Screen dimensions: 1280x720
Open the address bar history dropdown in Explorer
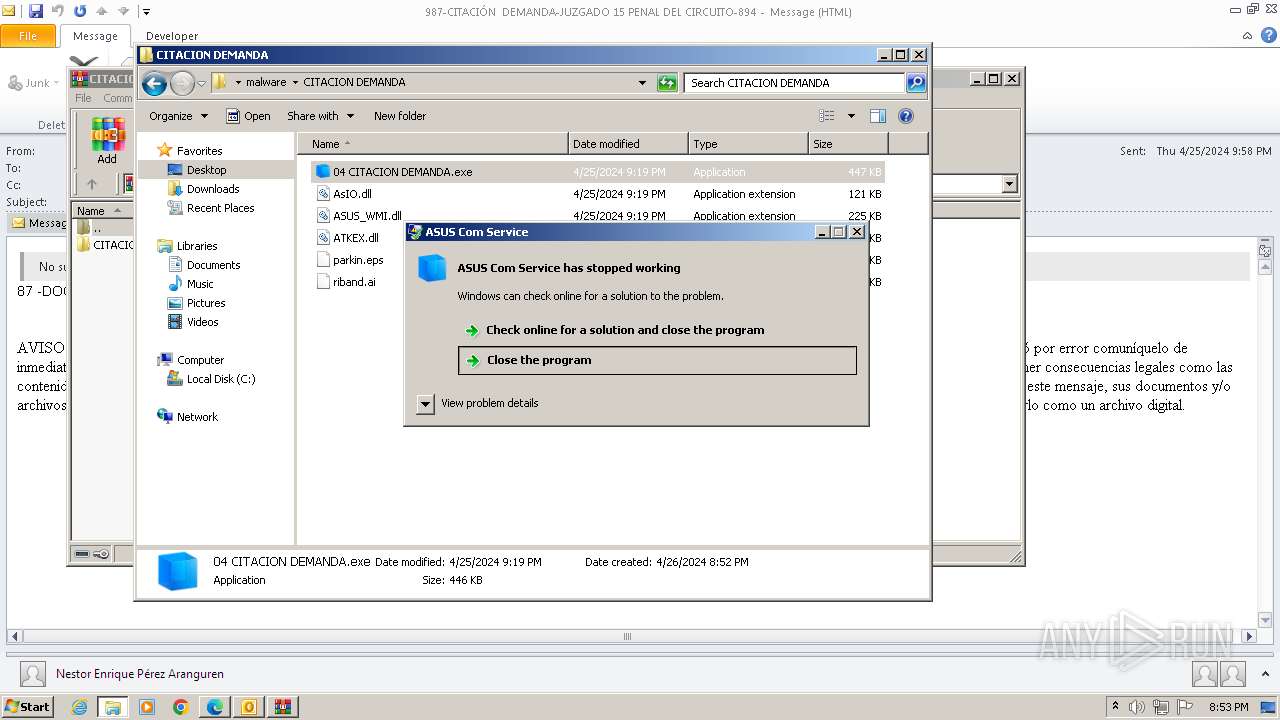point(642,83)
